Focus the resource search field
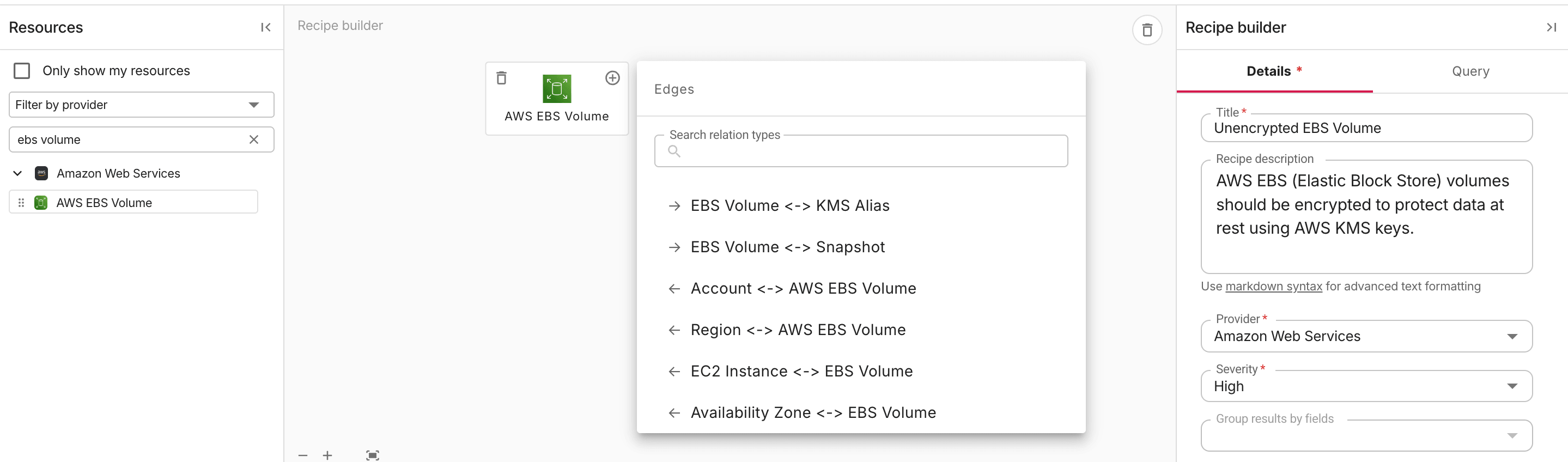1568x462 pixels. coord(141,139)
